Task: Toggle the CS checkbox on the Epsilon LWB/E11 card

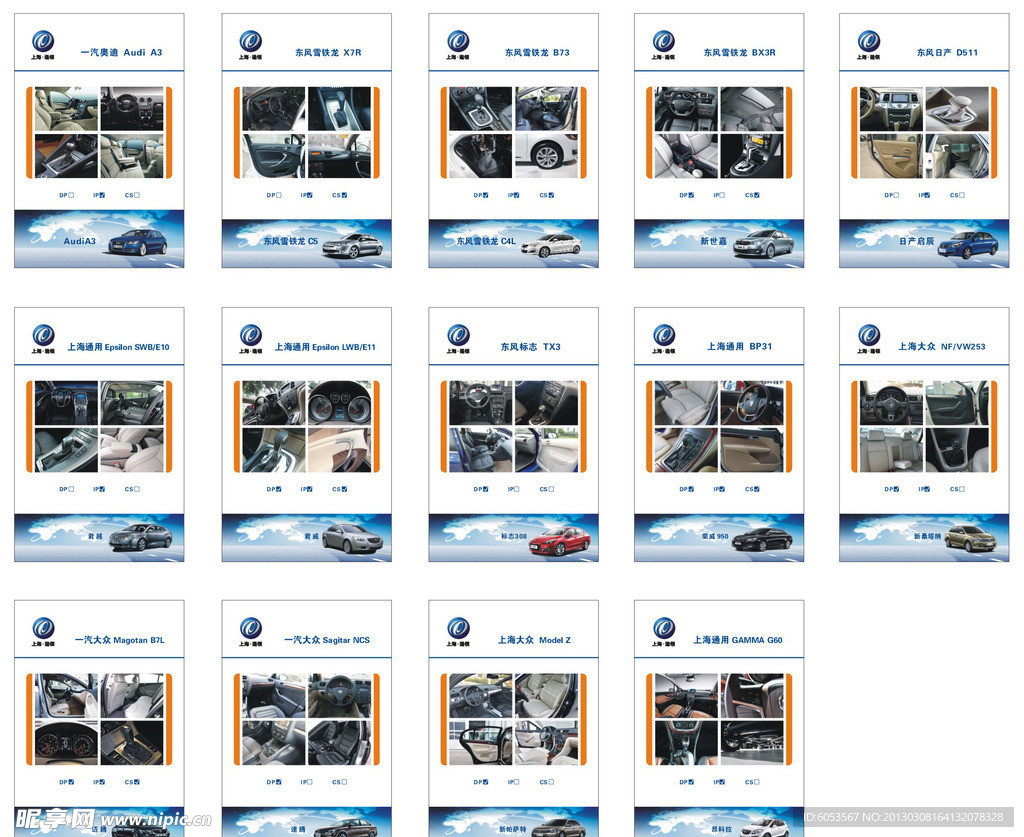Action: coord(344,489)
